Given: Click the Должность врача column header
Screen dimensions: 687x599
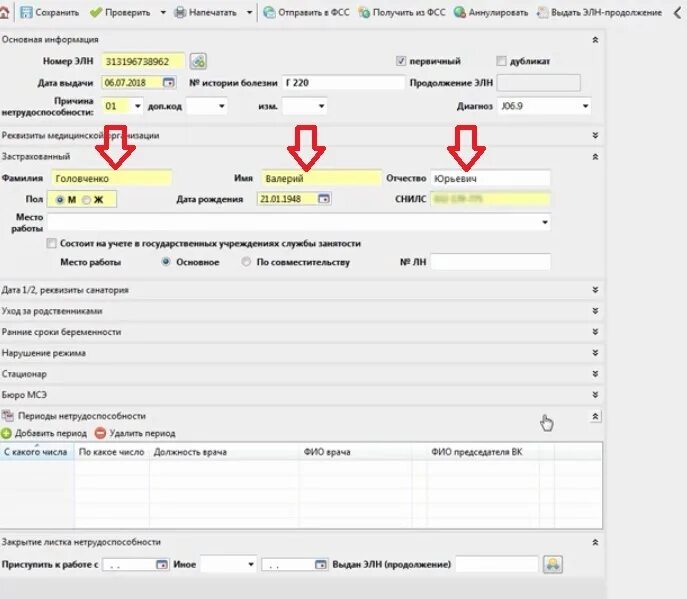Looking at the screenshot, I should click(224, 452).
